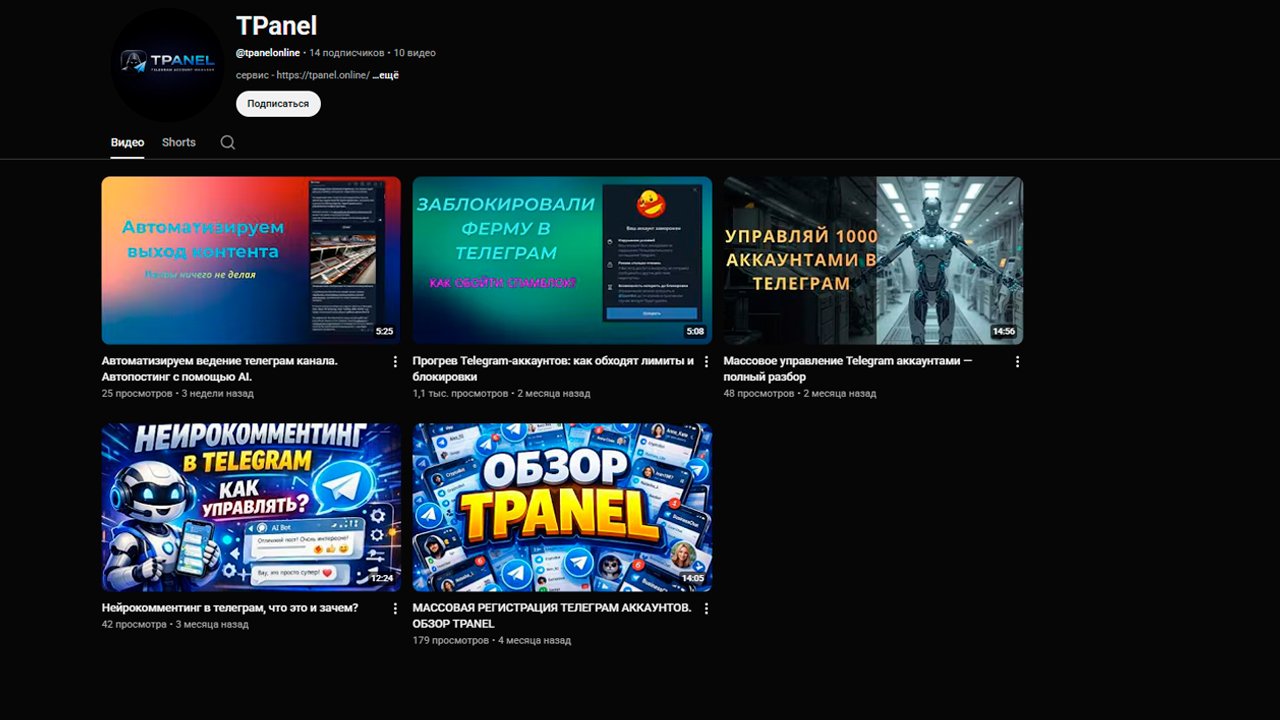The image size is (1280, 720).
Task: Expand channel description with ...ещё
Action: pyautogui.click(x=386, y=75)
